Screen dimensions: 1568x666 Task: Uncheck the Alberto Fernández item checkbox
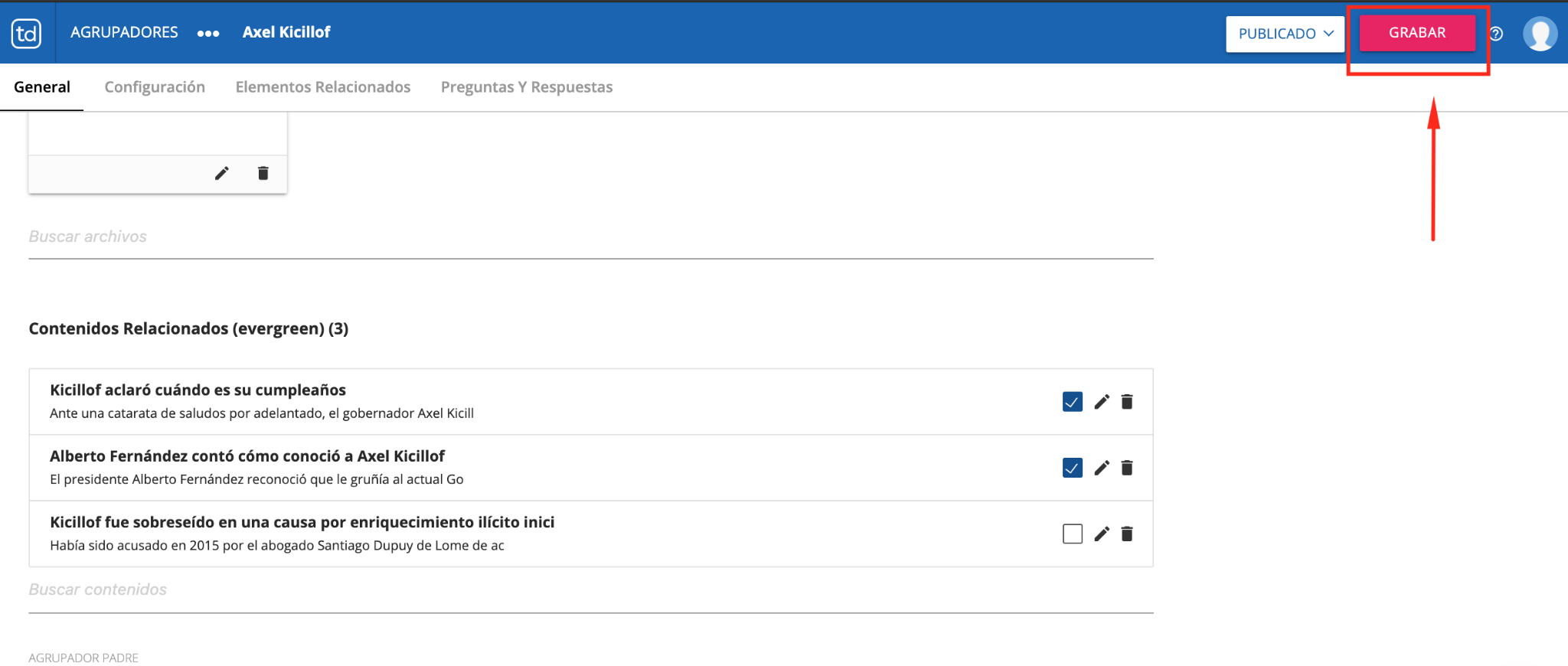point(1072,468)
